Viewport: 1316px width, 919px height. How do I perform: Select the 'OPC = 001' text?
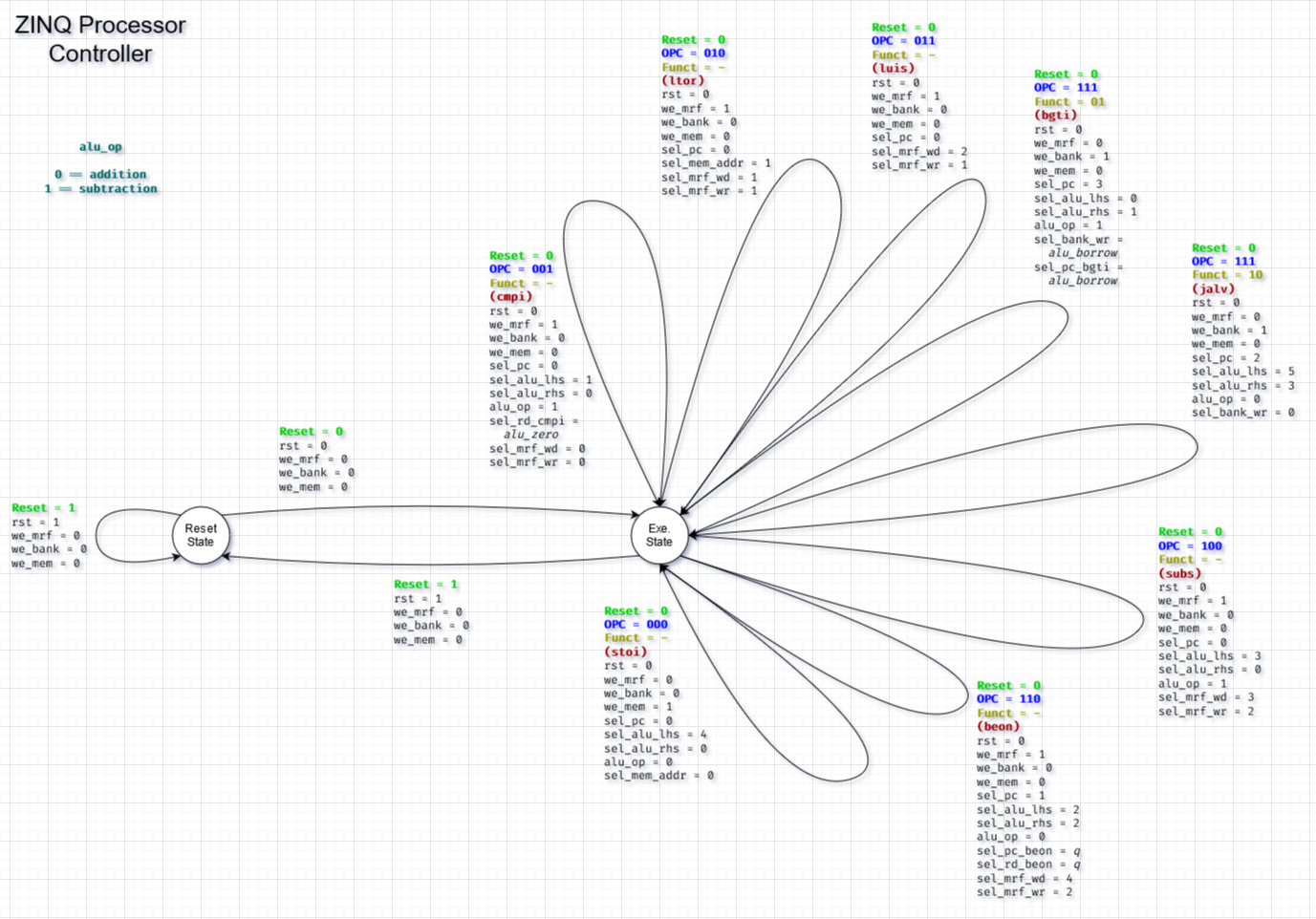tap(521, 269)
